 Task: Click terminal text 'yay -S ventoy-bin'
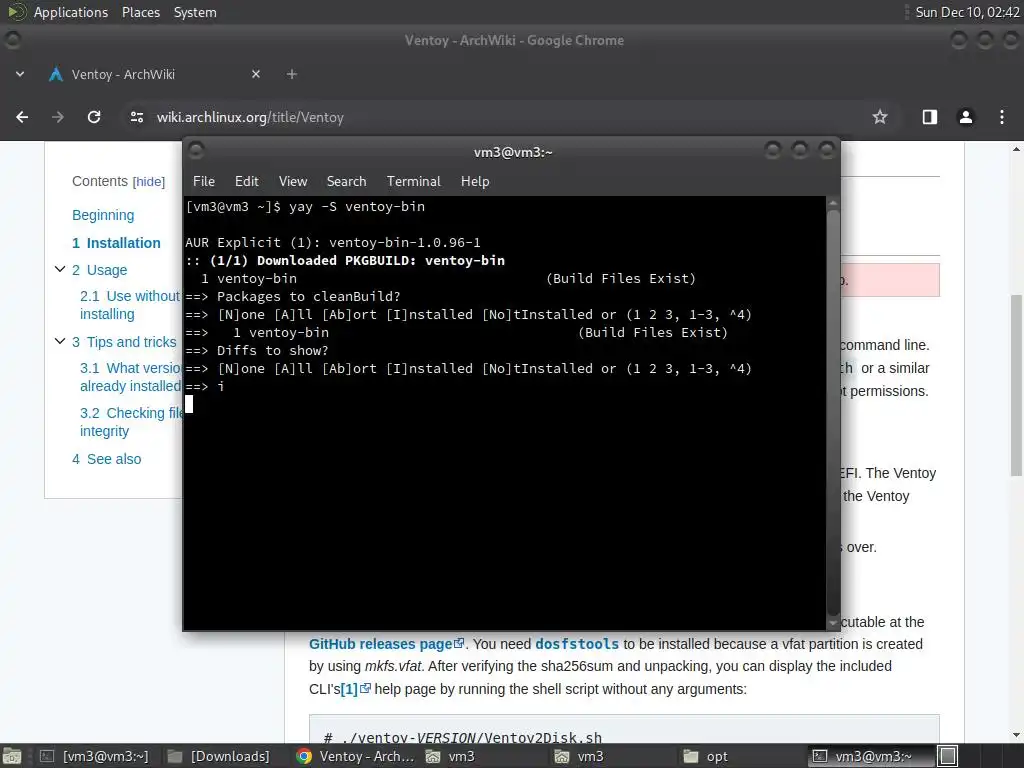(x=357, y=206)
